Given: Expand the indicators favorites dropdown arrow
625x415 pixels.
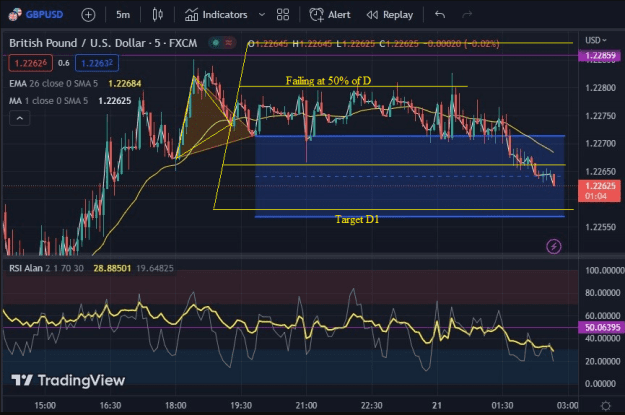Looking at the screenshot, I should click(261, 15).
